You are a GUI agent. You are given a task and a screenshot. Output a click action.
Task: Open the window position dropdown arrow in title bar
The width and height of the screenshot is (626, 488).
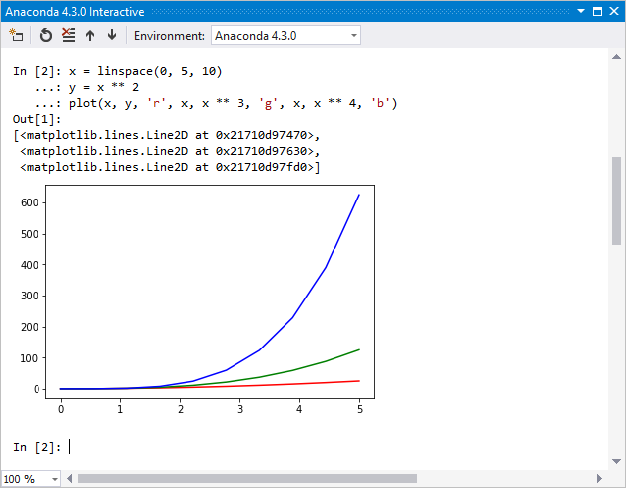(x=581, y=11)
